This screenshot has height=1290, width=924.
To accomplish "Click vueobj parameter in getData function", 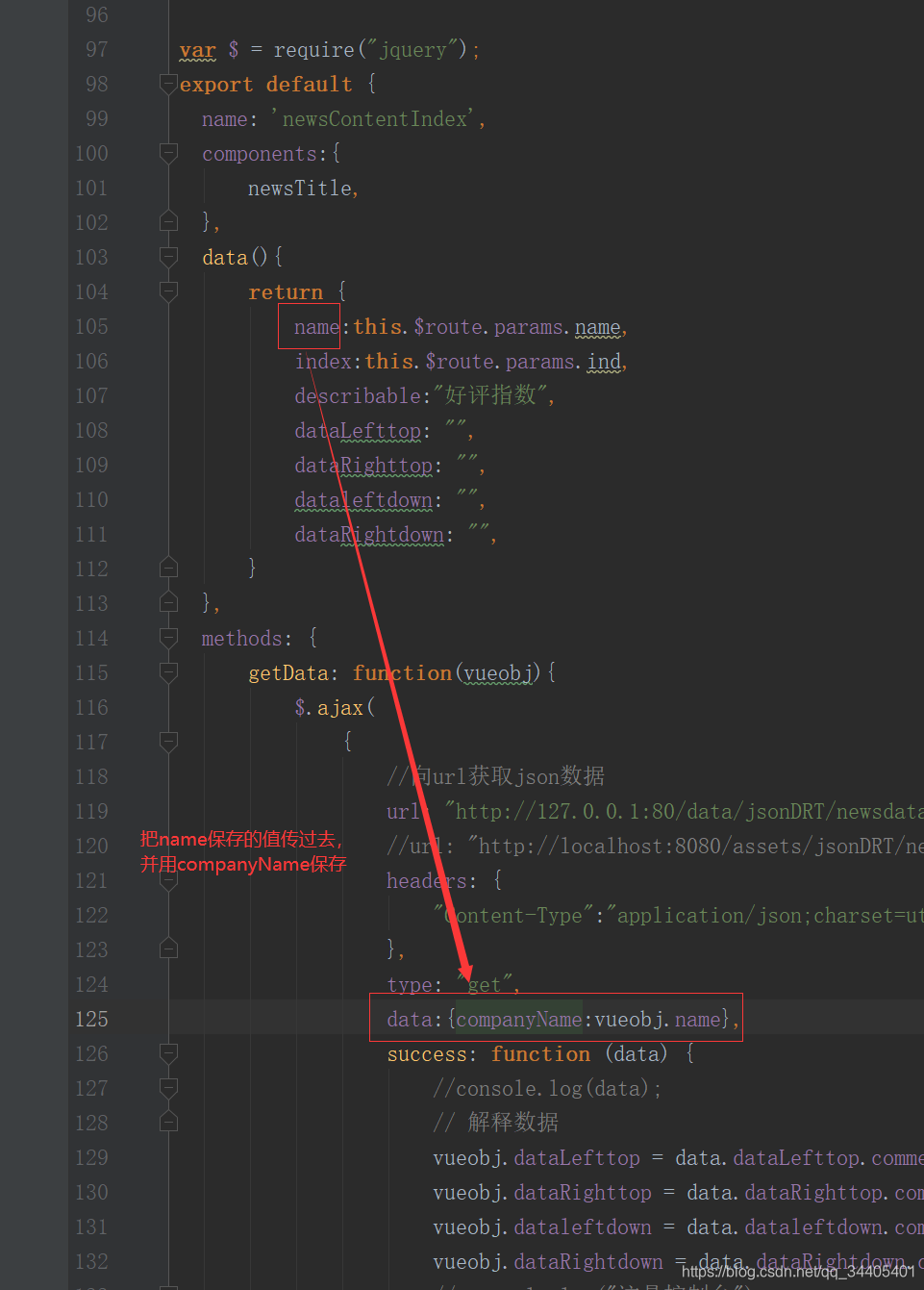I will [x=498, y=673].
